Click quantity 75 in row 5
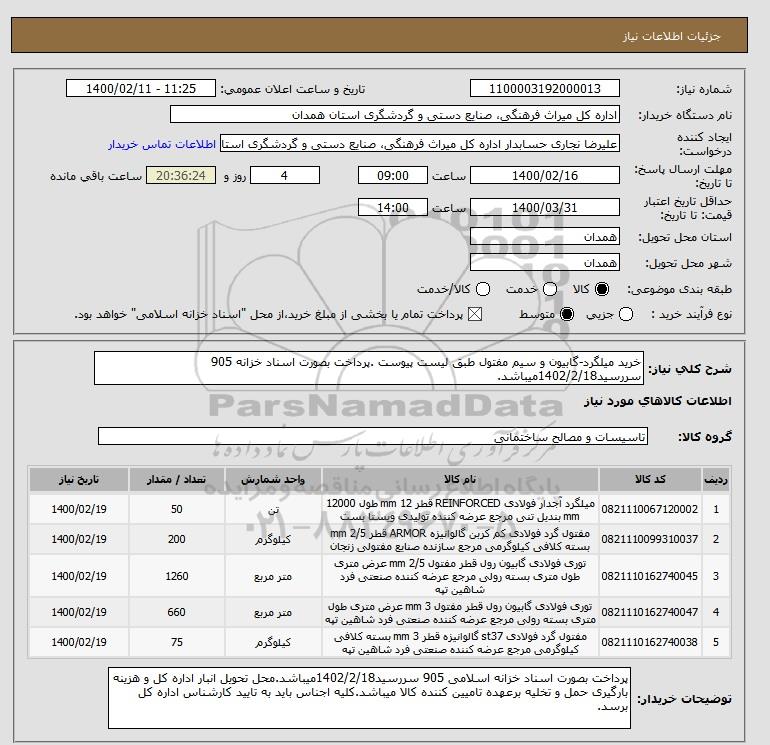The height and width of the screenshot is (745, 770). pos(177,642)
